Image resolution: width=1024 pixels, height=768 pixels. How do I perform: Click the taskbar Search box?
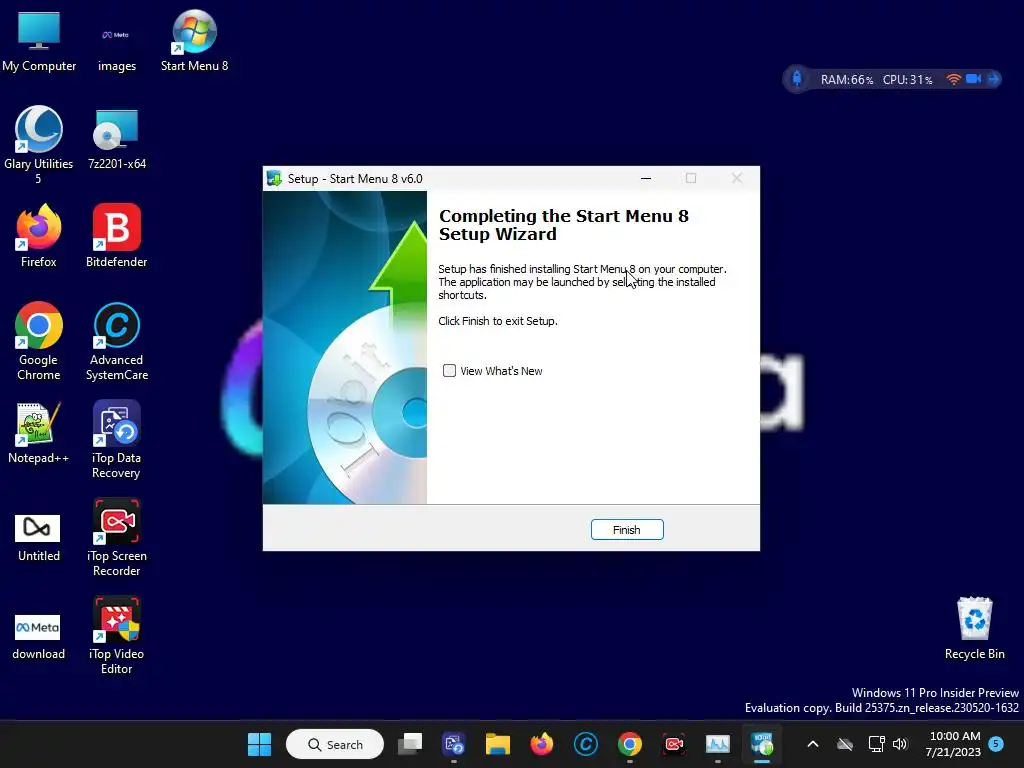(x=335, y=744)
